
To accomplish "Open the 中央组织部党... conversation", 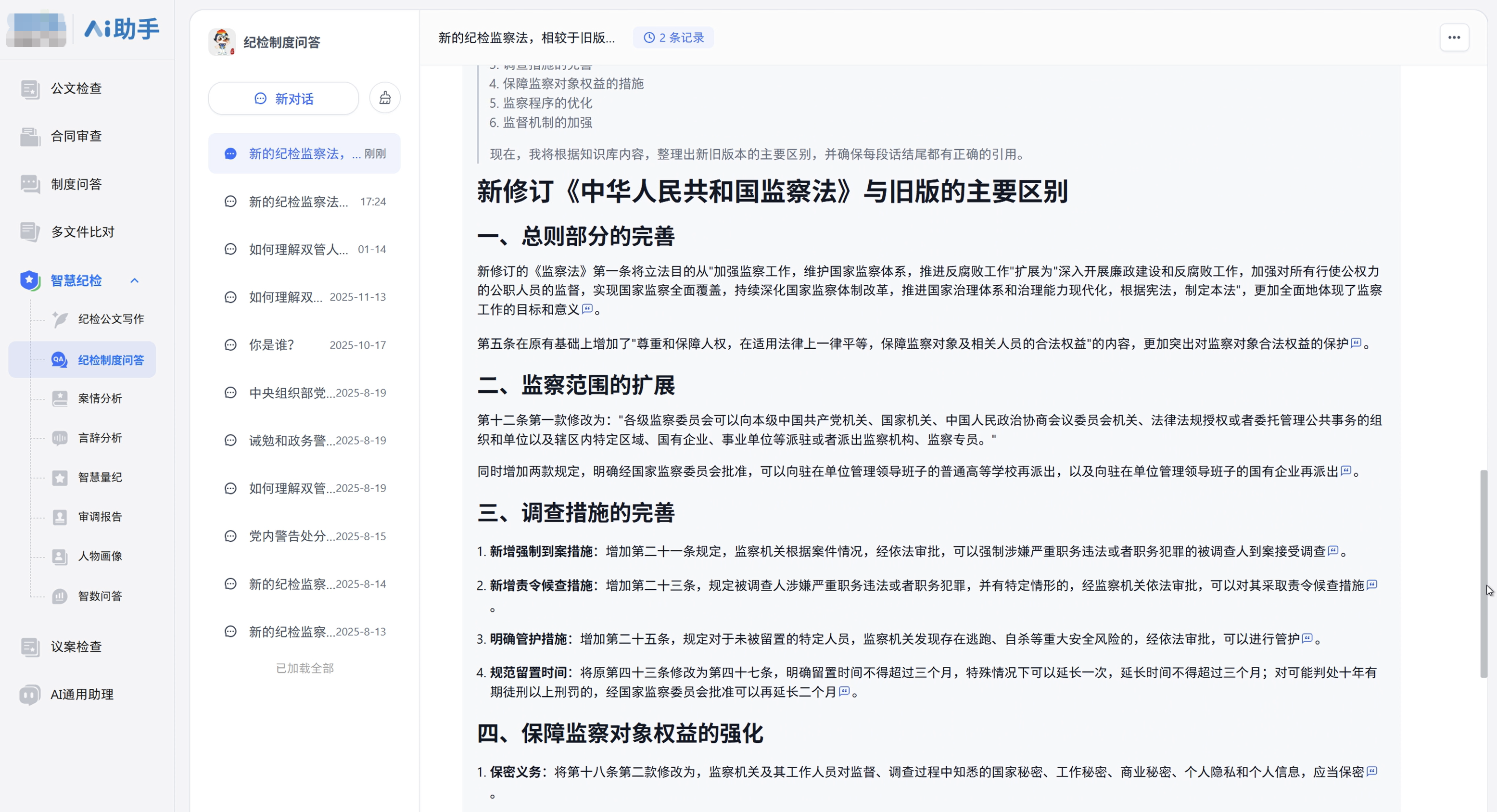I will click(x=304, y=393).
